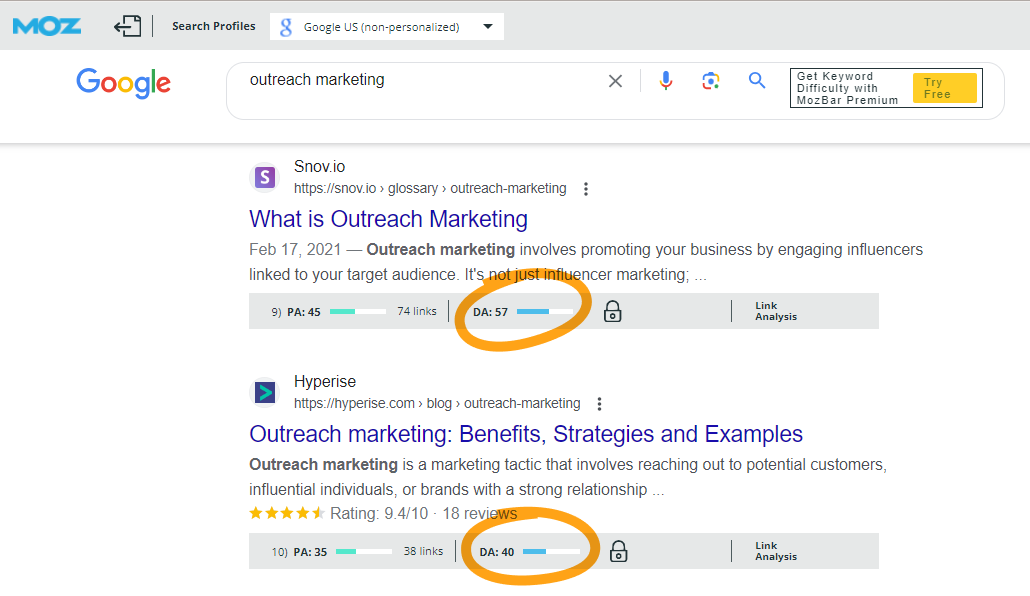This screenshot has height=596, width=1030.
Task: Open Link Analysis for Snov.io result
Action: [x=776, y=312]
